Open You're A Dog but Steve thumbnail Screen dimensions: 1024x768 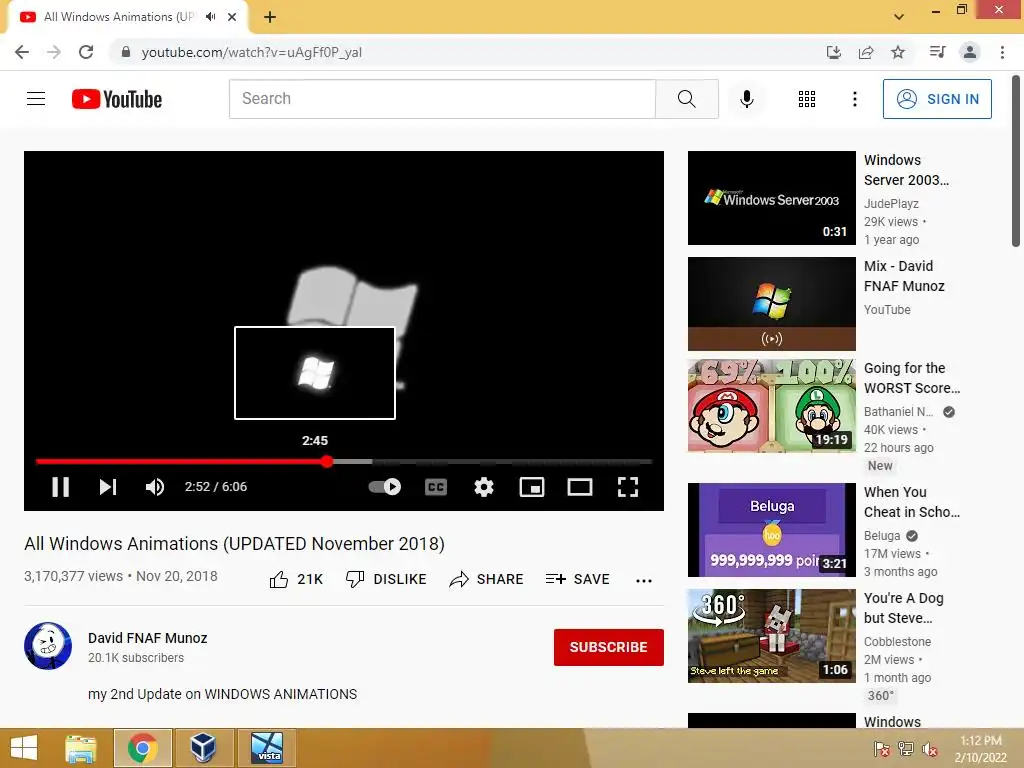click(x=772, y=635)
